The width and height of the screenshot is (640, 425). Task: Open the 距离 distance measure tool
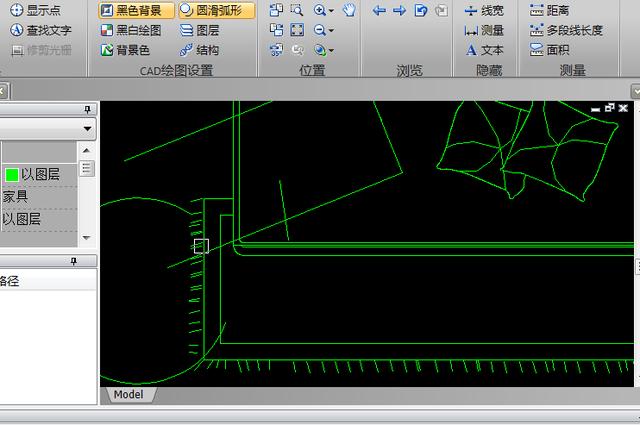[x=549, y=10]
